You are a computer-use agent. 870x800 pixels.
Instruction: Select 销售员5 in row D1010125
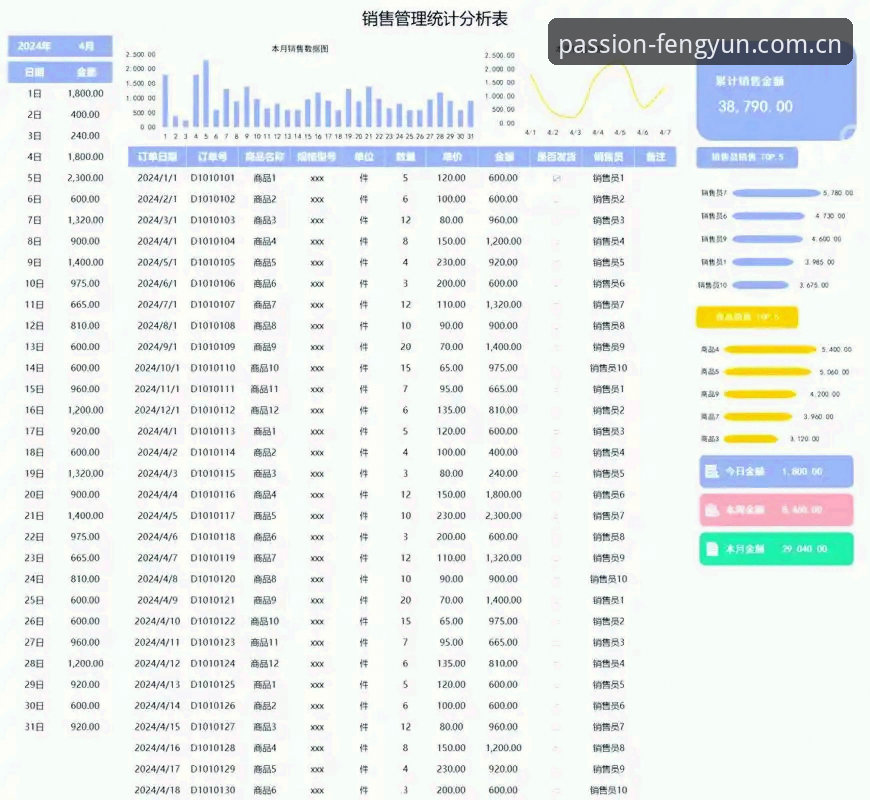pyautogui.click(x=608, y=685)
